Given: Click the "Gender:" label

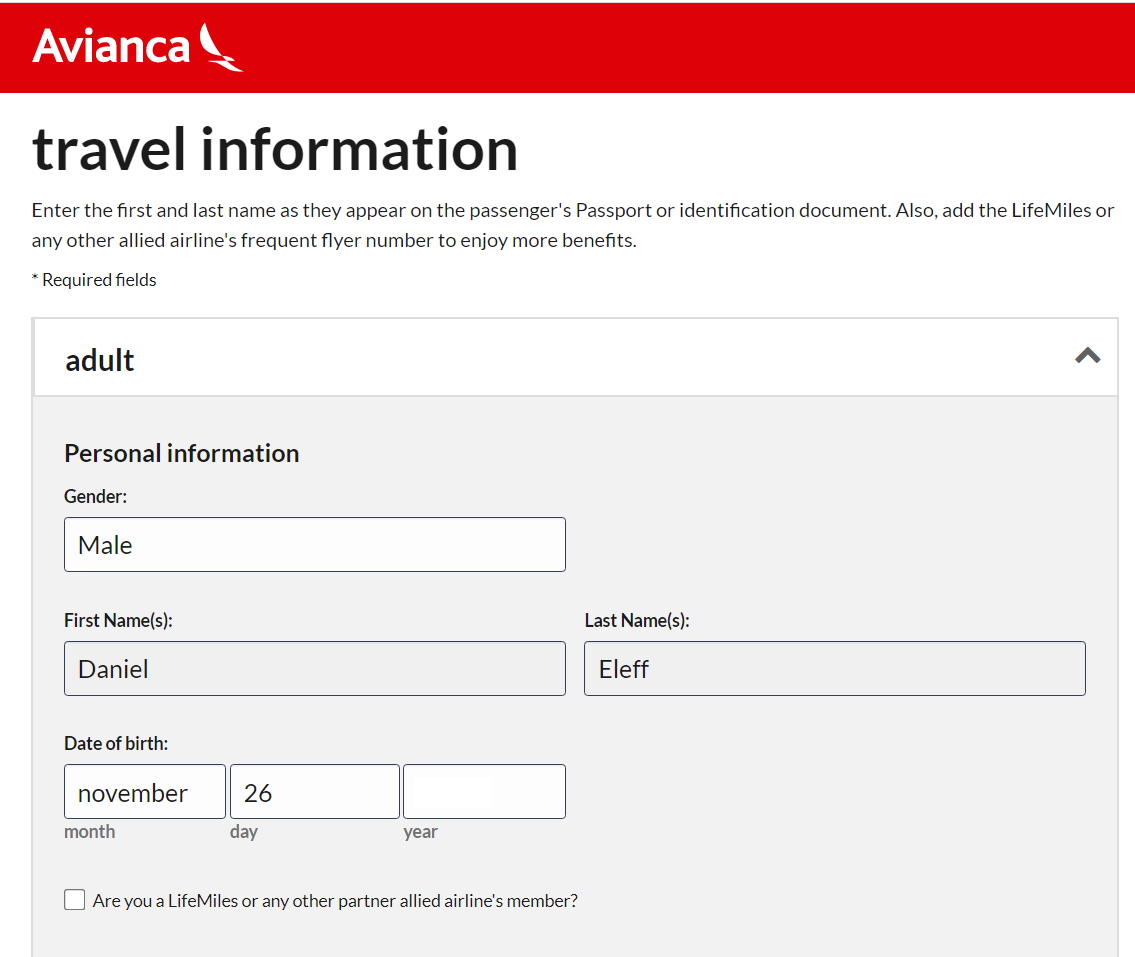Looking at the screenshot, I should point(96,497).
